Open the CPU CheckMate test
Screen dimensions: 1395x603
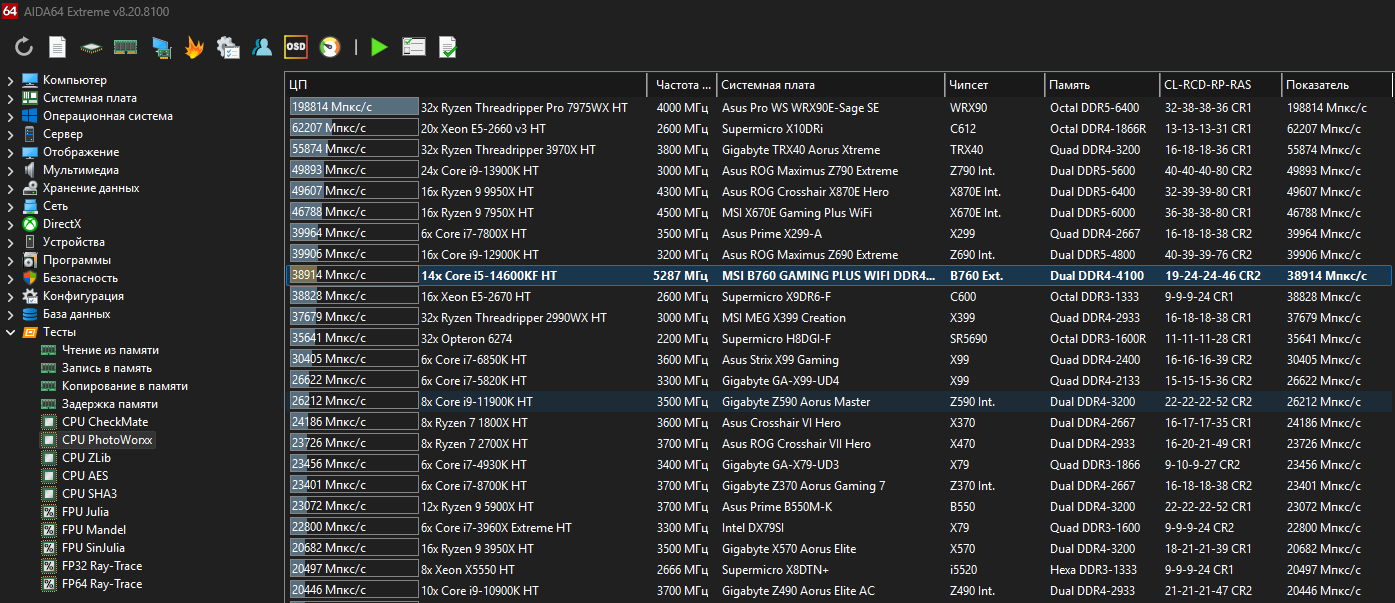[x=105, y=422]
